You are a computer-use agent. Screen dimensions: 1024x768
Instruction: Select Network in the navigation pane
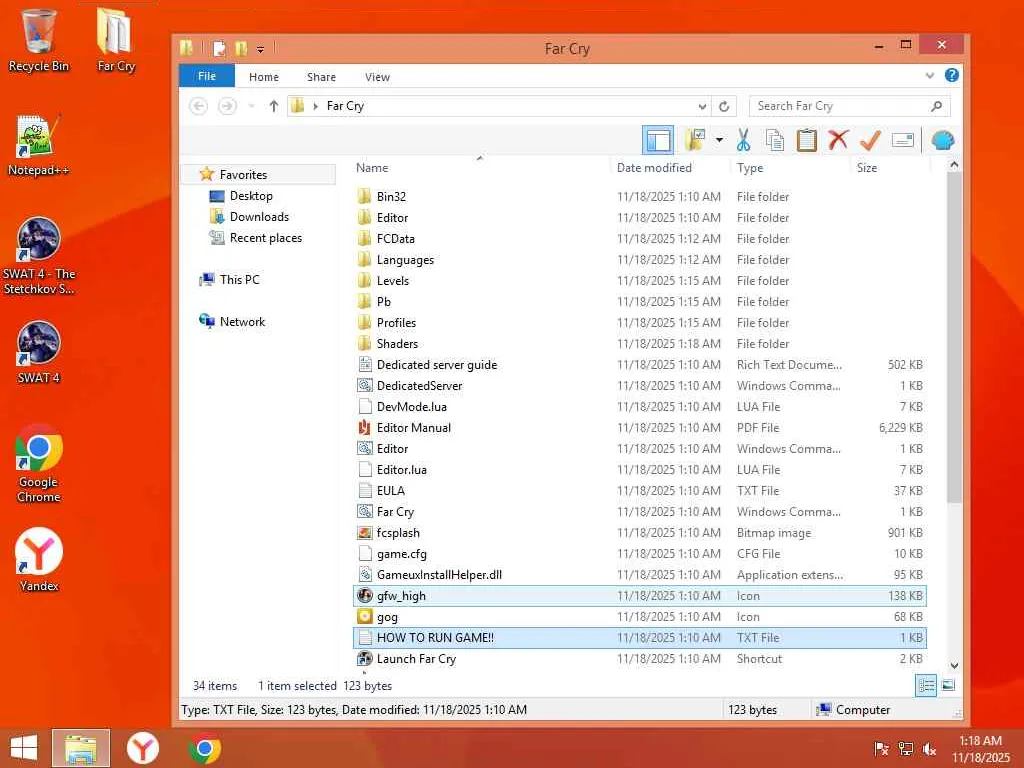point(242,321)
